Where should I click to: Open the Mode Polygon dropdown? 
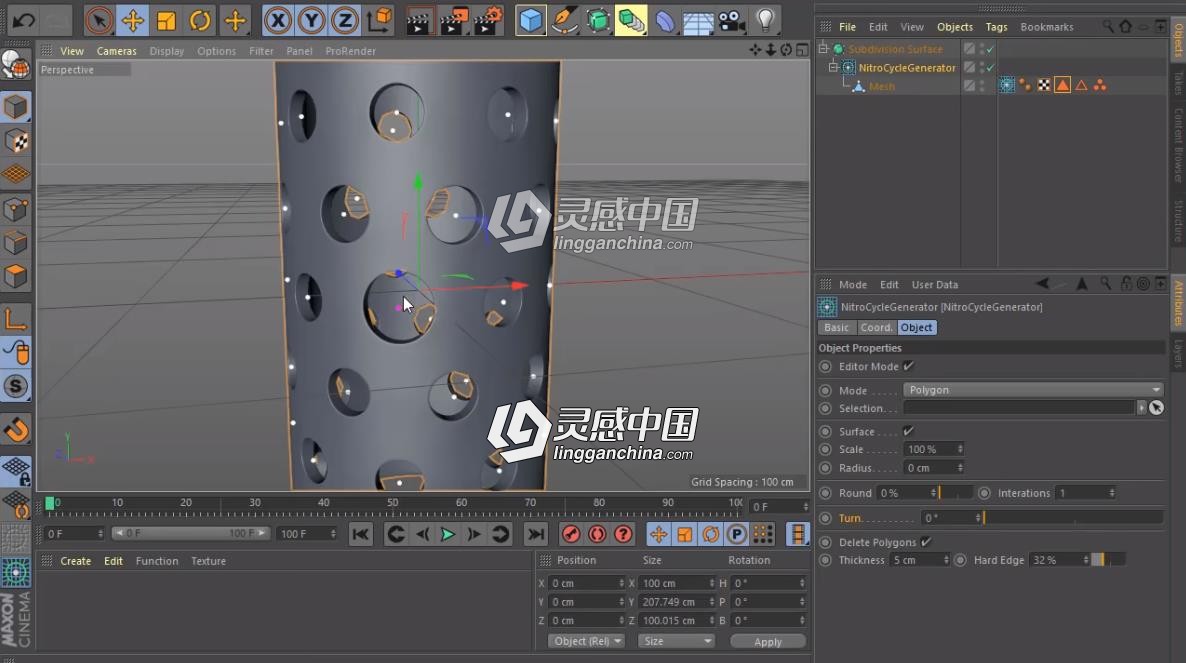click(x=1032, y=390)
